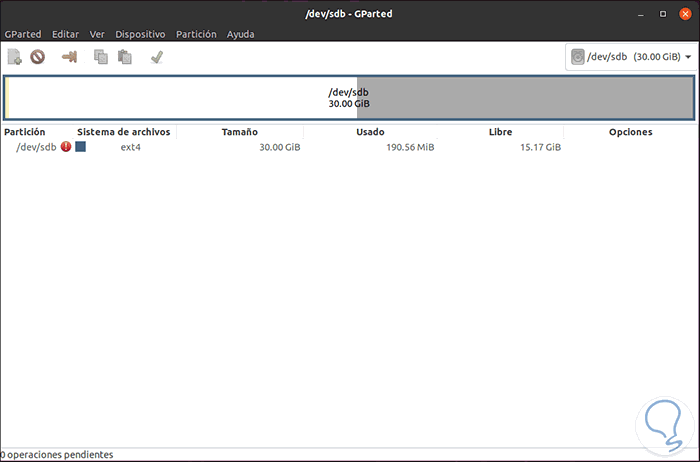Image resolution: width=700 pixels, height=462 pixels.
Task: Click the 30.00 GiB size cell
Action: pyautogui.click(x=279, y=147)
